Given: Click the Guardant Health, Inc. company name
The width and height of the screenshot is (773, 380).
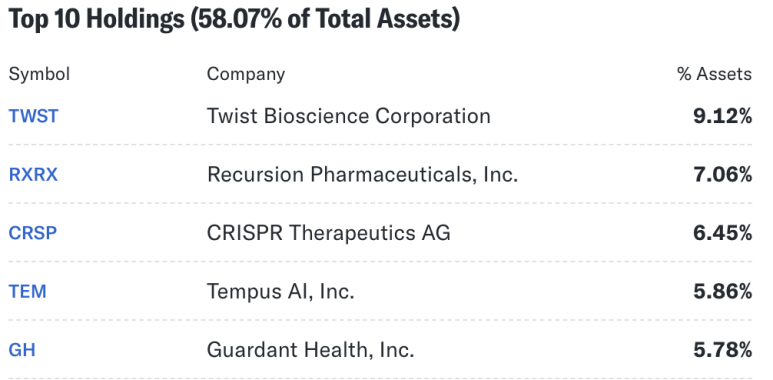Looking at the screenshot, I should (x=311, y=350).
